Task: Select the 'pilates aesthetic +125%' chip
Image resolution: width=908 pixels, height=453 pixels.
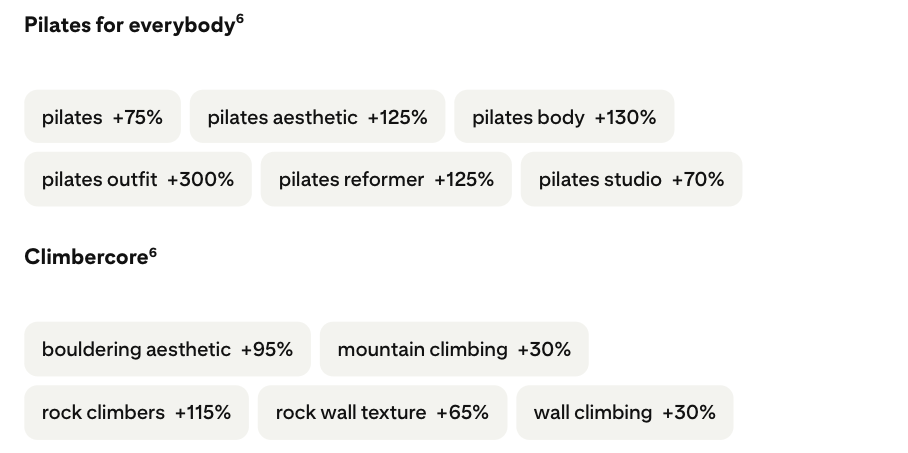Action: pyautogui.click(x=317, y=116)
